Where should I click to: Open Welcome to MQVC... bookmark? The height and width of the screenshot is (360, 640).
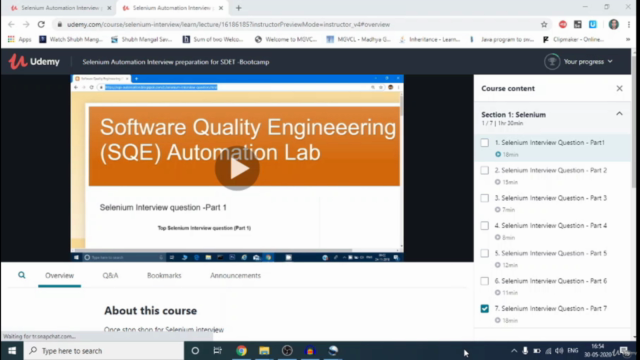coord(286,39)
